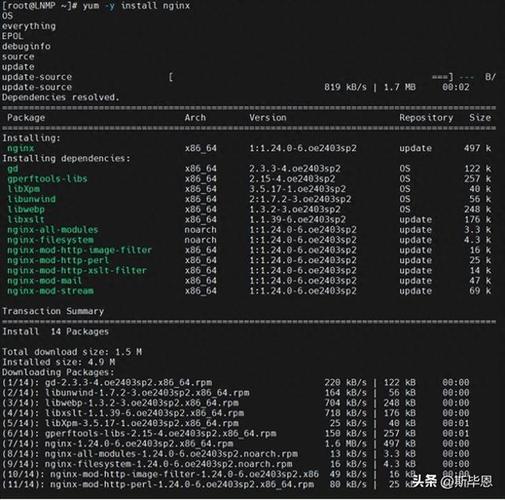505x500 pixels.
Task: Click version '2.3.3-4.oe2403sp2' in gd row
Action: point(295,169)
